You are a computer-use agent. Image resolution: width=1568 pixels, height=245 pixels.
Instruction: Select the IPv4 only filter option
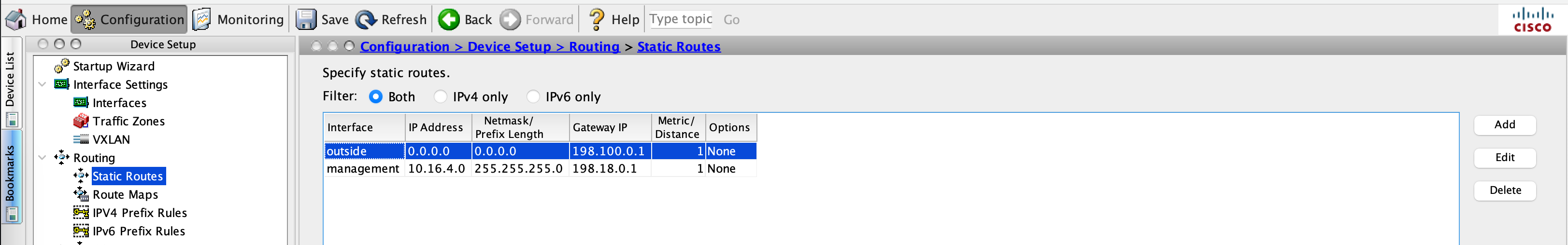pos(441,96)
